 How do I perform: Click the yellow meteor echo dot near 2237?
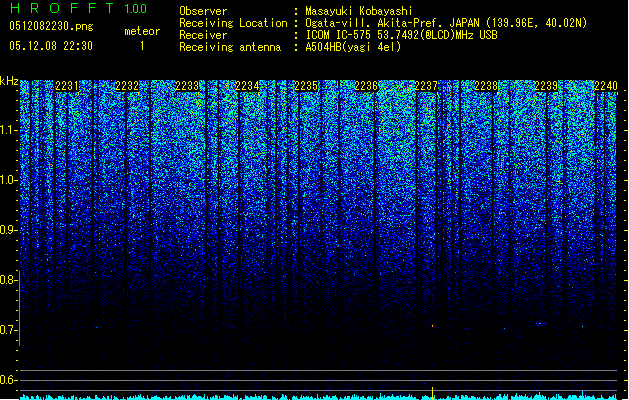(432, 326)
